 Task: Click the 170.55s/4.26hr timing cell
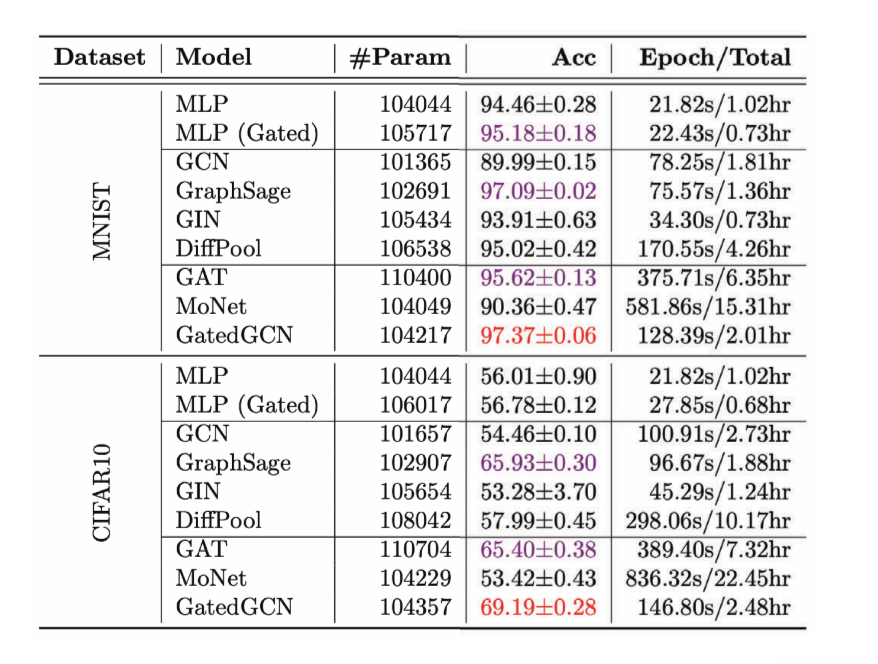tap(714, 248)
